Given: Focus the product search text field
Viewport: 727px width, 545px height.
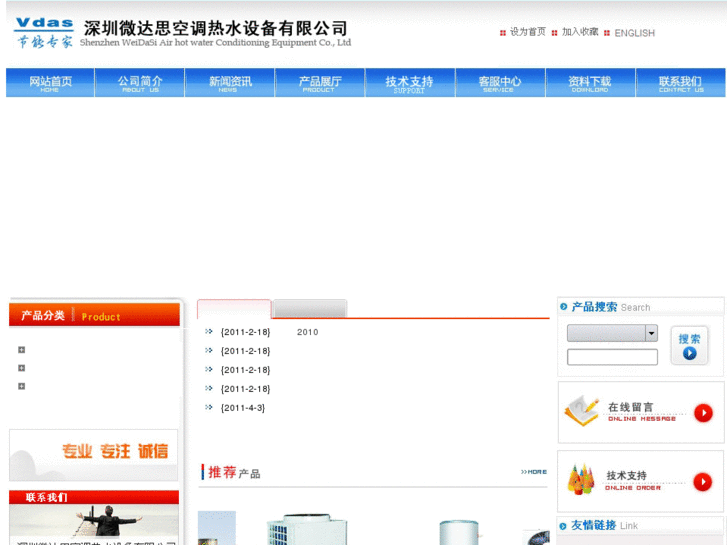Looking at the screenshot, I should [612, 357].
